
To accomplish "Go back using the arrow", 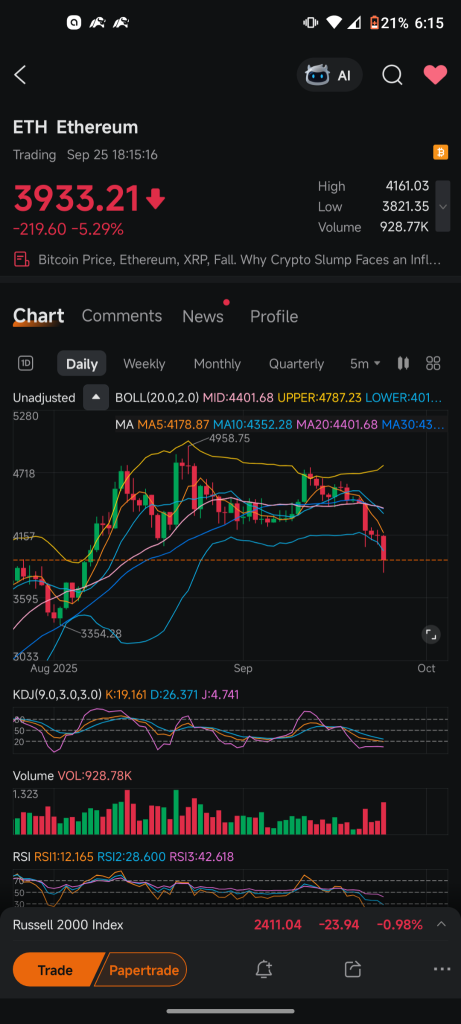I will point(20,75).
